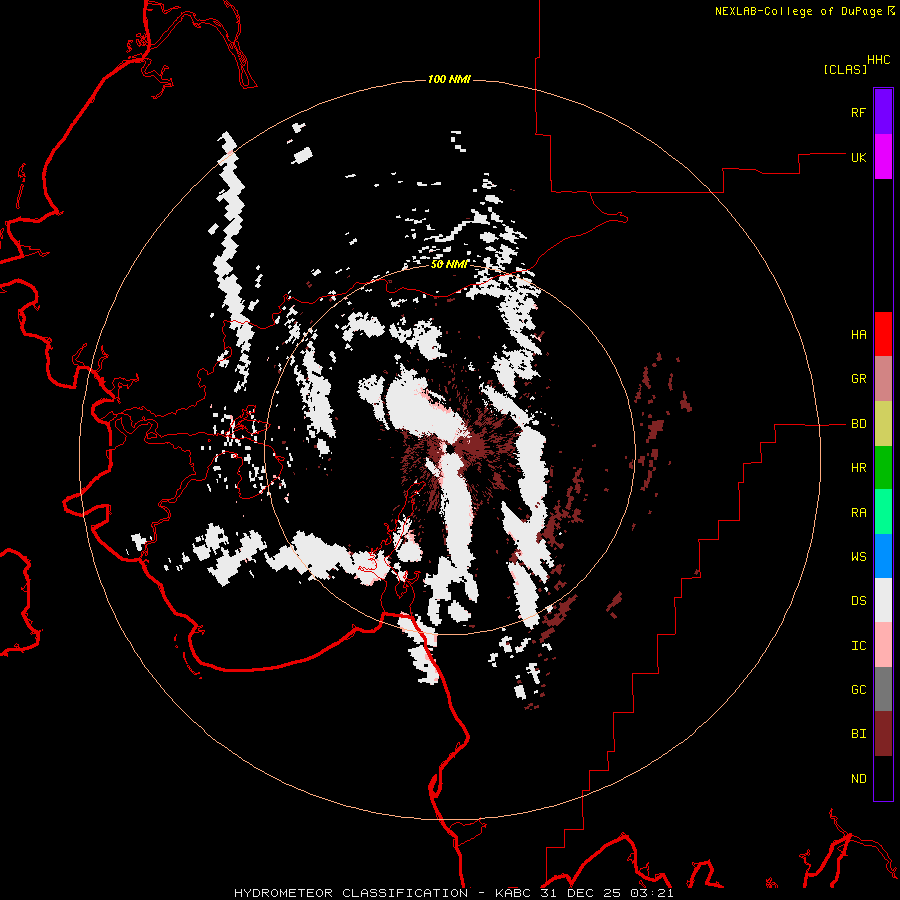Click the ND black legend swatch
Image resolution: width=900 pixels, height=900 pixels.
[883, 778]
